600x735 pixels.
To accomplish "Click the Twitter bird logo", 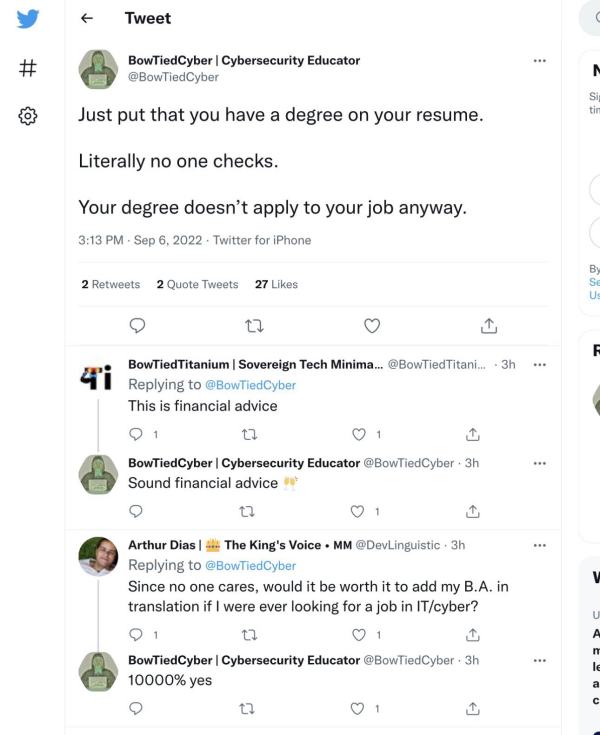I will tap(29, 19).
